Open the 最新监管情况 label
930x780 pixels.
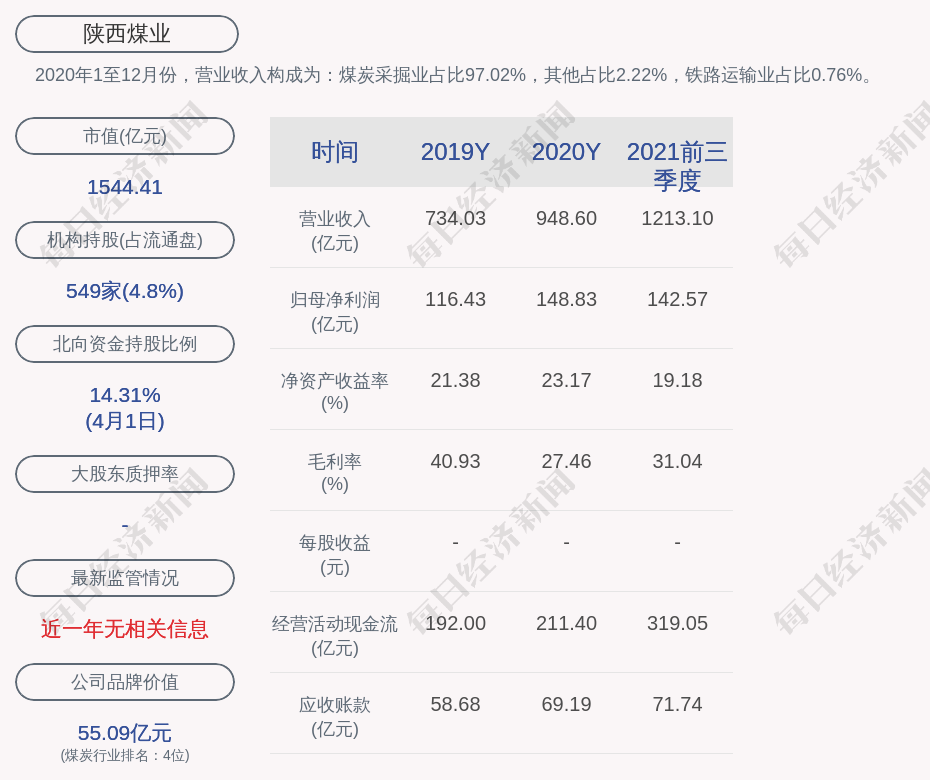tap(125, 578)
